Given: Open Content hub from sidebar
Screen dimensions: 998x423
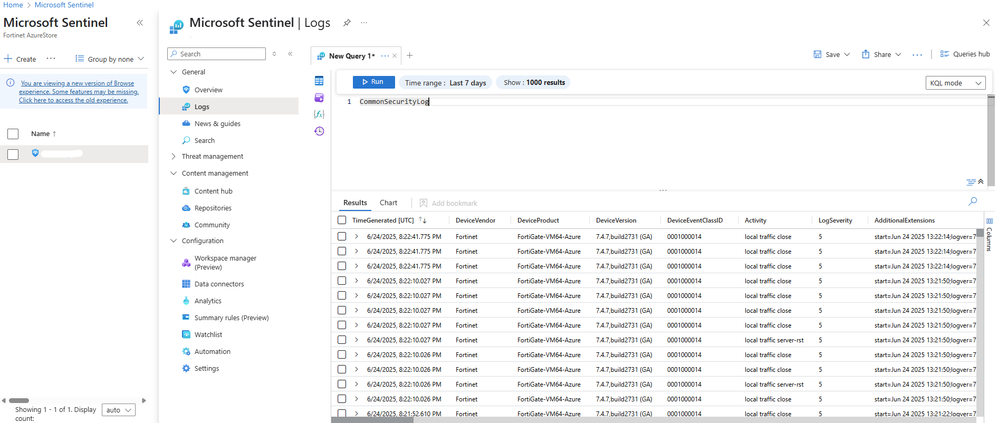Looking at the screenshot, I should pyautogui.click(x=212, y=191).
